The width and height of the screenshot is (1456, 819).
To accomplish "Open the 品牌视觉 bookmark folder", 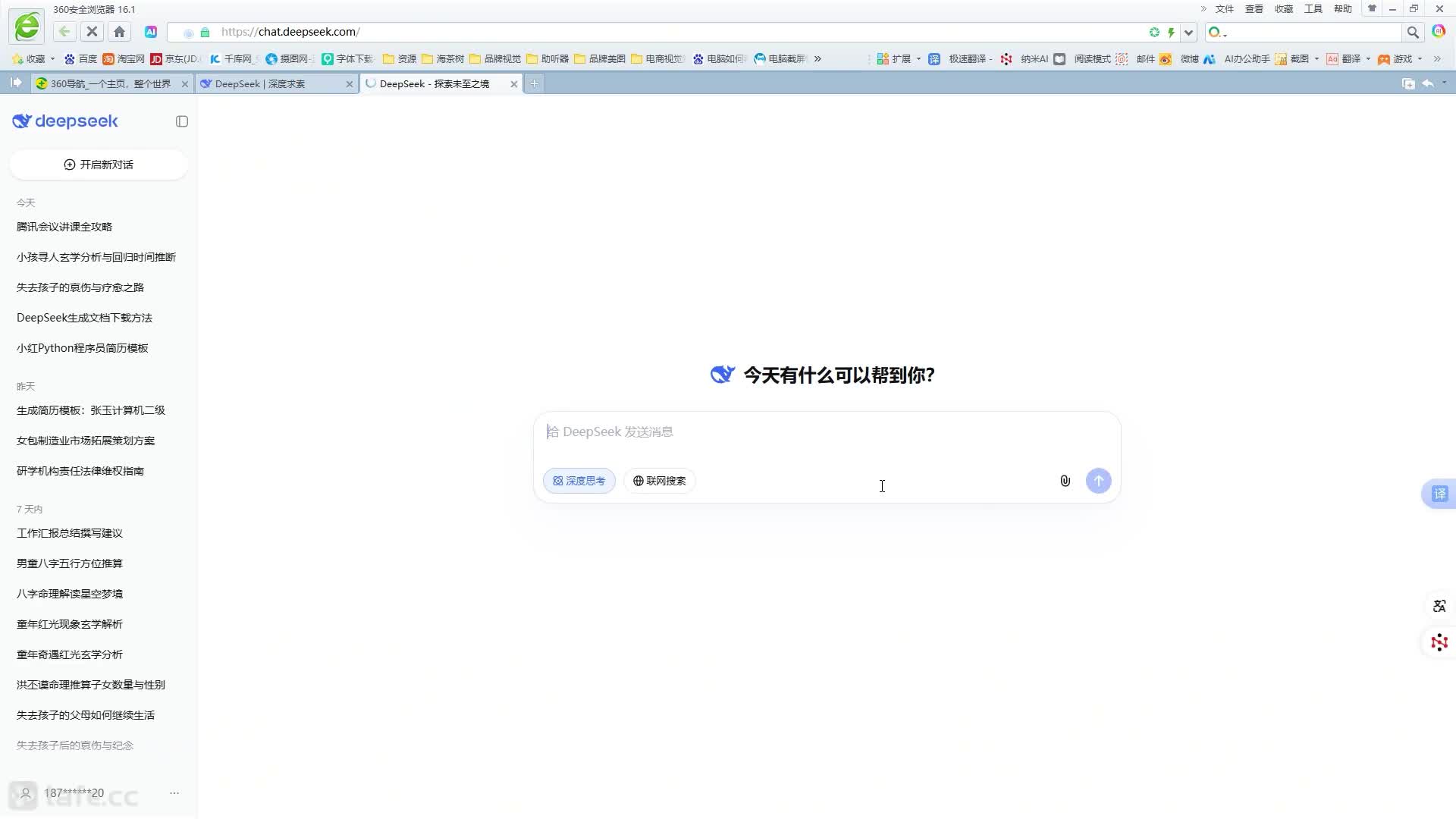I will [x=495, y=58].
